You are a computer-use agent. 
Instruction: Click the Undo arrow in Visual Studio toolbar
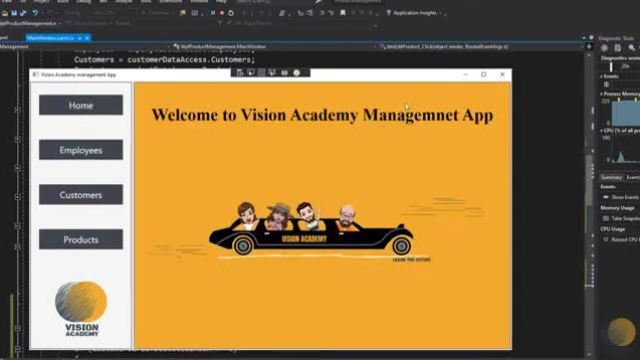(35, 13)
